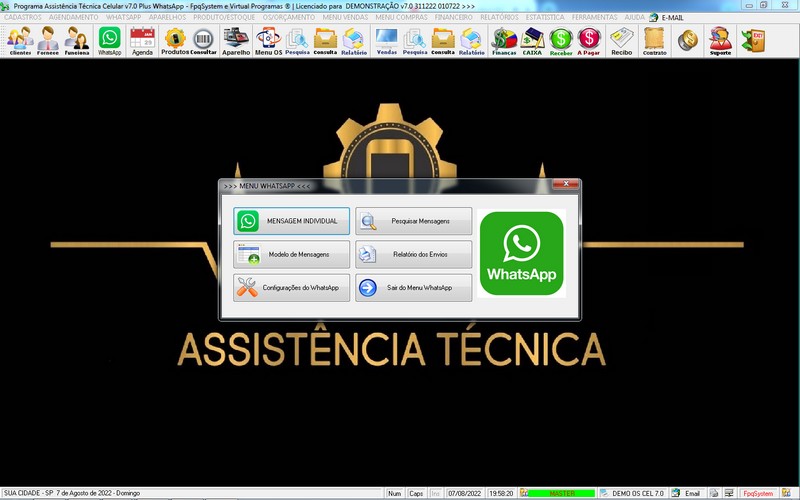Open the FINANCEIRO menu
The width and height of the screenshot is (800, 500).
(454, 17)
